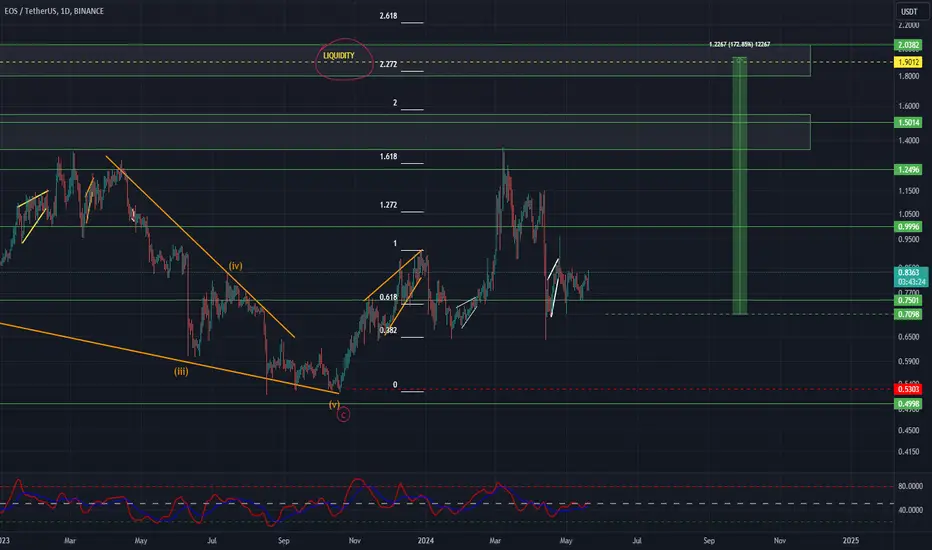Click the bar countdown 03:43:24
The width and height of the screenshot is (932, 550).
tap(911, 282)
